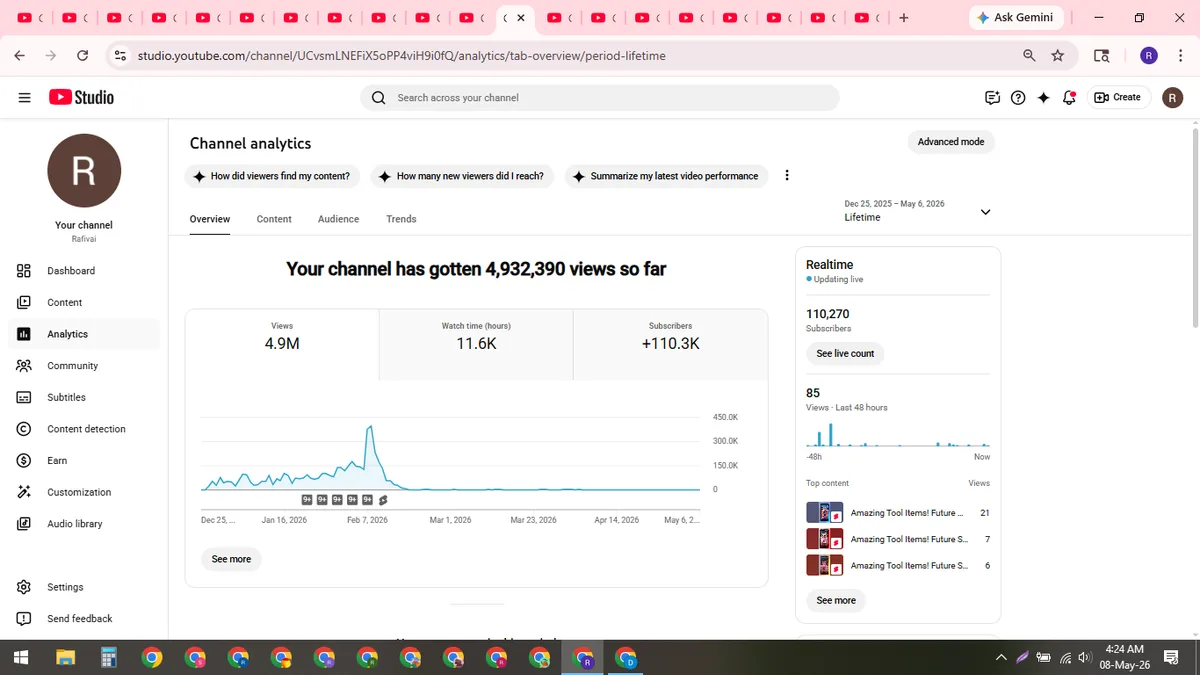The height and width of the screenshot is (675, 1200).
Task: Click 'How did viewers find my content?' chip
Action: tap(272, 176)
